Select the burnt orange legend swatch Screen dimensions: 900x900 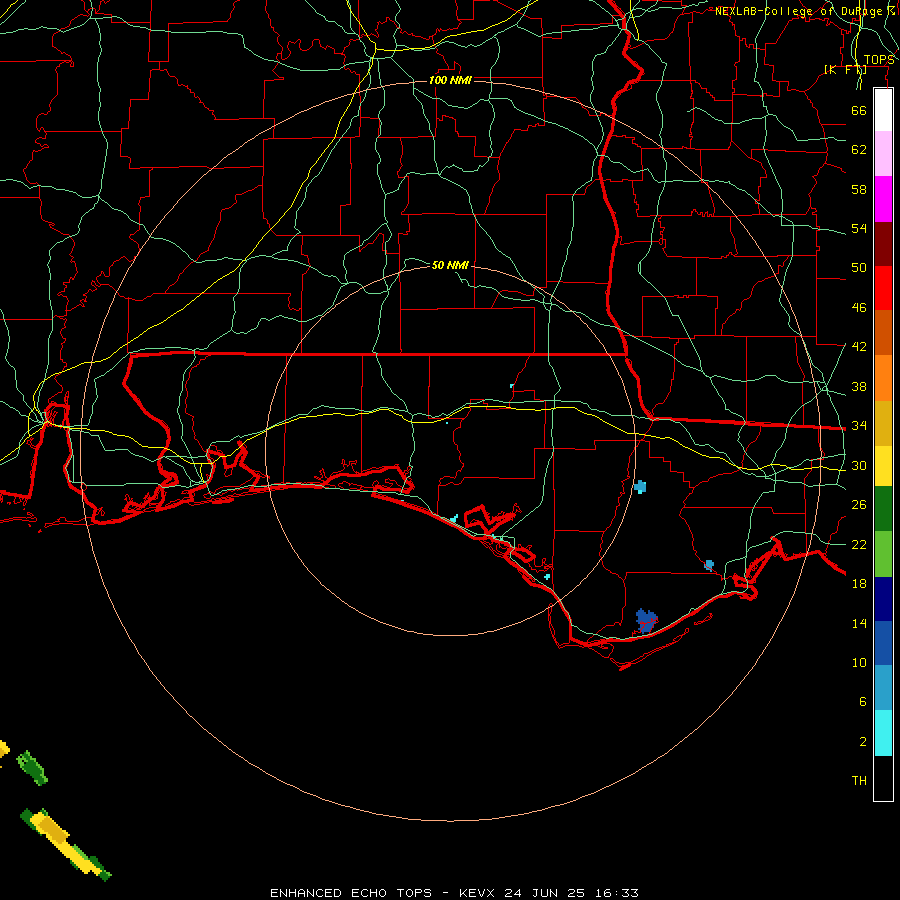(883, 332)
